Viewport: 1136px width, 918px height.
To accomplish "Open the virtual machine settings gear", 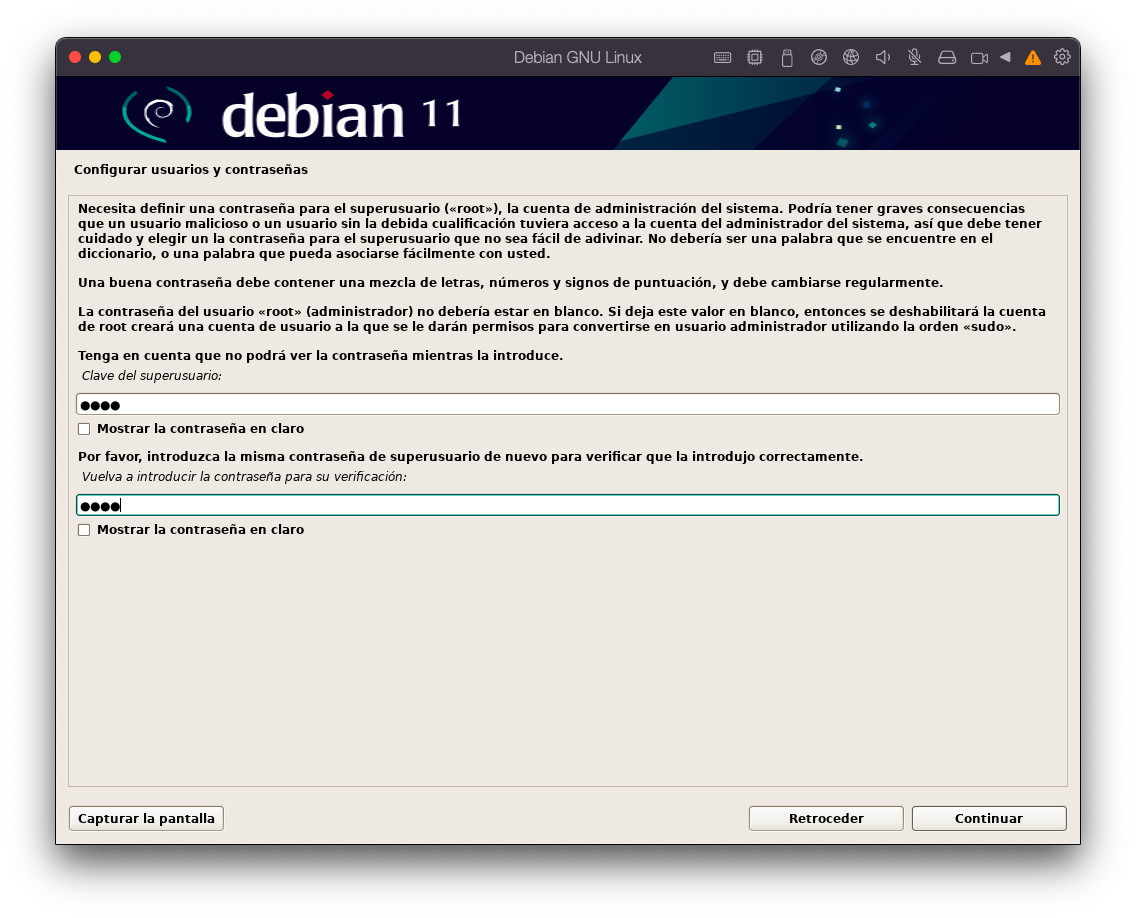I will (1062, 57).
